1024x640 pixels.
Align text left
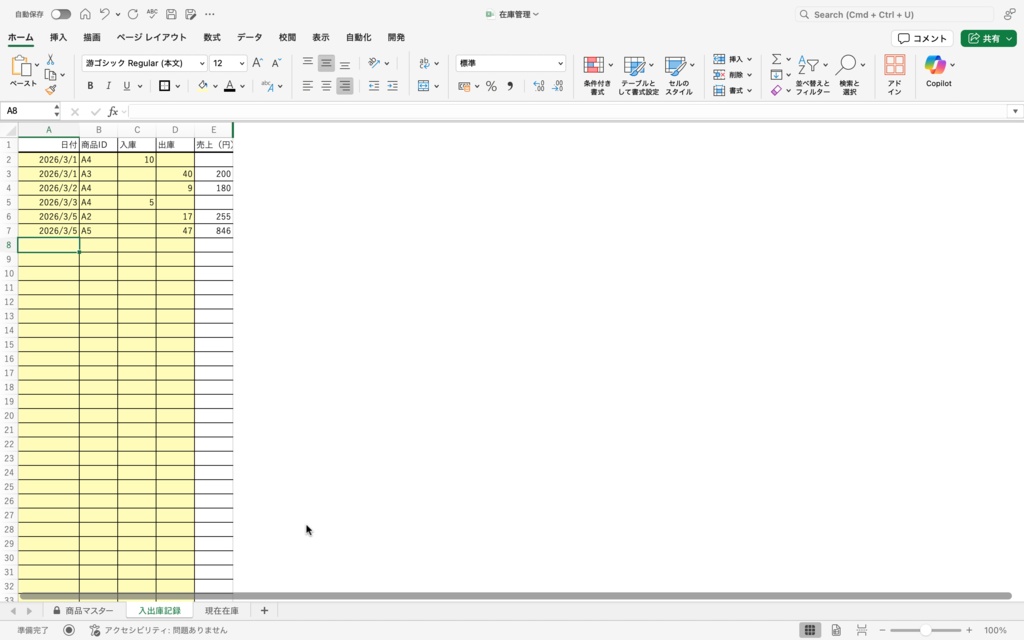click(308, 86)
